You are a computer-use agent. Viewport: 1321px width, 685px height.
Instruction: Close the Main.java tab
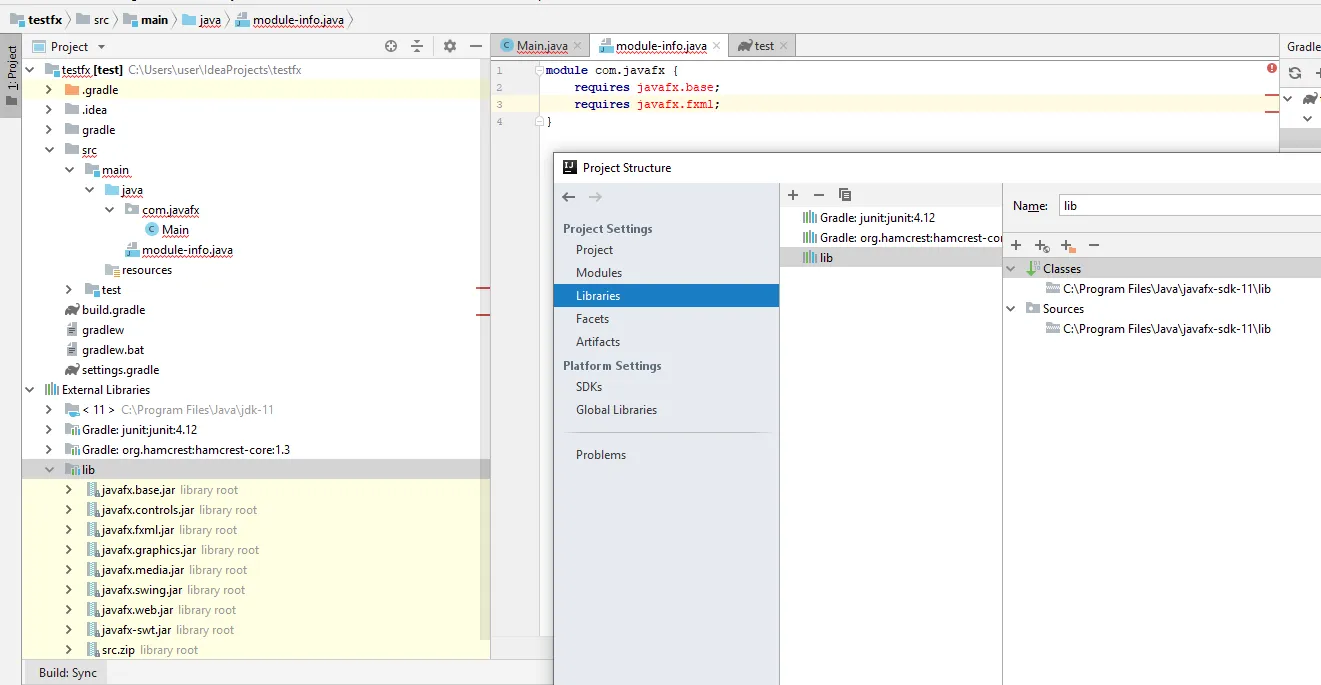point(578,46)
